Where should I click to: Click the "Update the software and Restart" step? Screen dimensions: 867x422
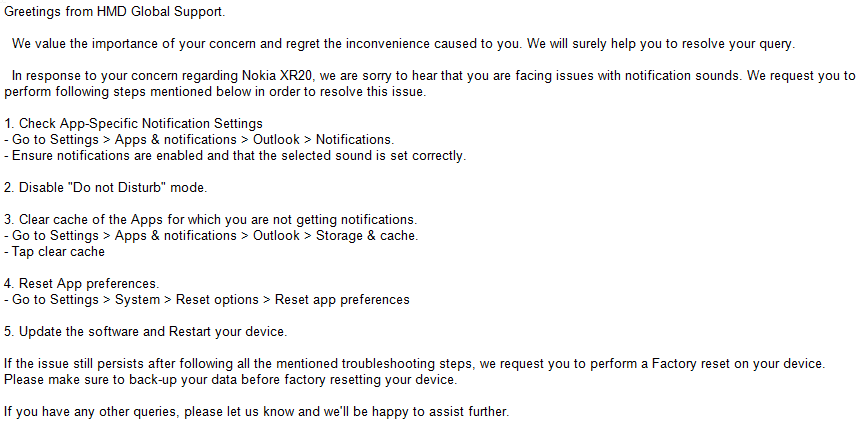coord(145,332)
